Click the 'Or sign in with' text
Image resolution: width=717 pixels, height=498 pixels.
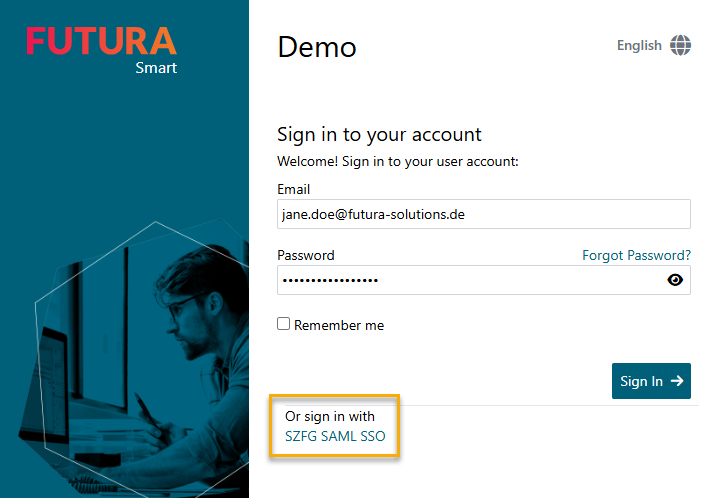click(x=328, y=415)
